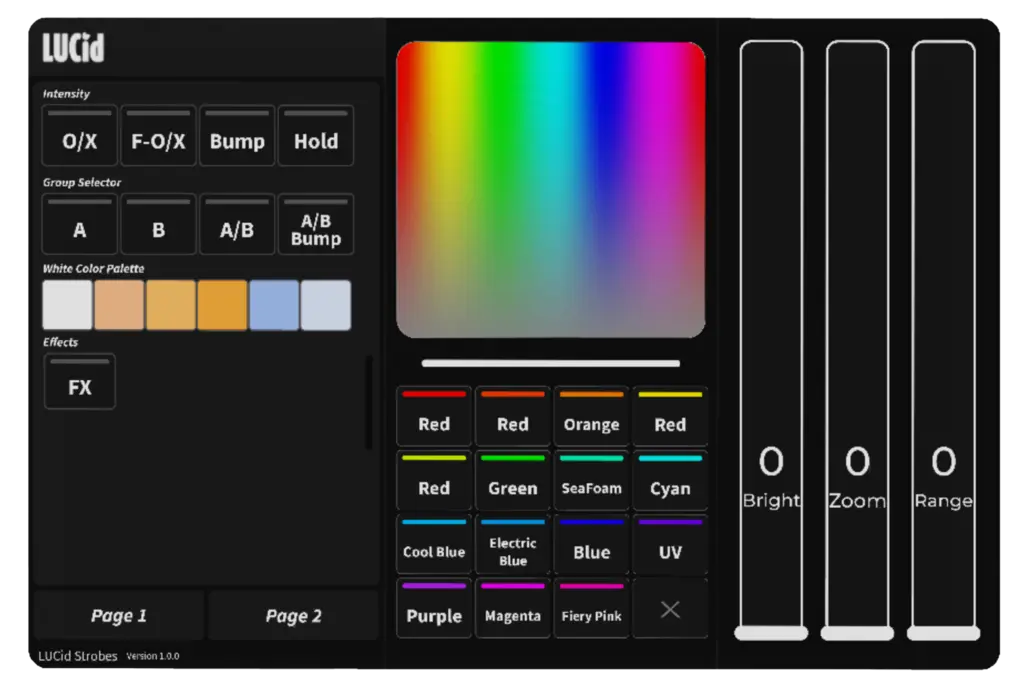Click inside the rainbow color picker
The height and width of the screenshot is (696, 1024).
(550, 190)
